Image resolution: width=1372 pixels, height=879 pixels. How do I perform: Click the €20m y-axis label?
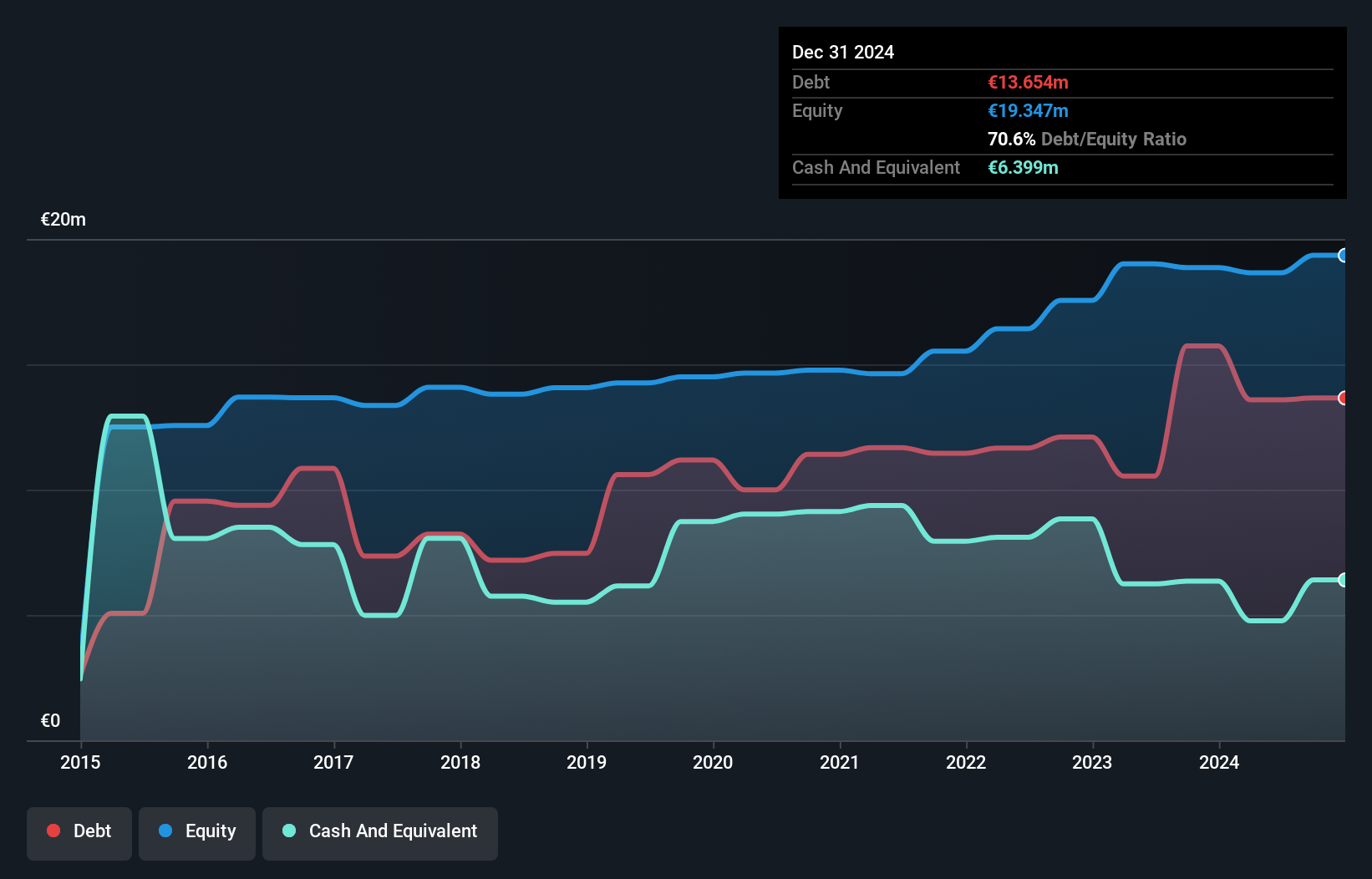tap(64, 220)
